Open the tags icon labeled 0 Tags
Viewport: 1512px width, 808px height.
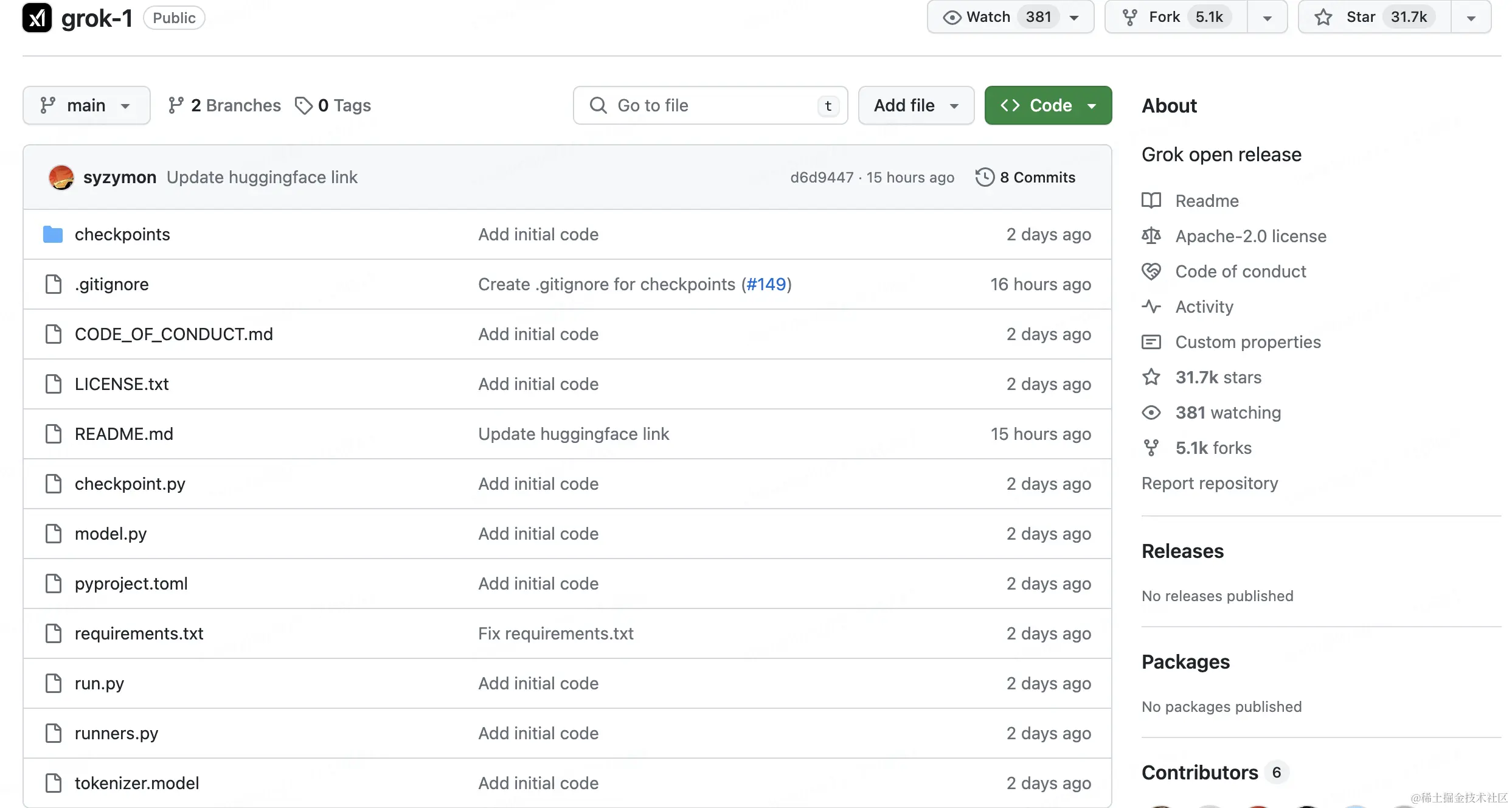pos(303,105)
